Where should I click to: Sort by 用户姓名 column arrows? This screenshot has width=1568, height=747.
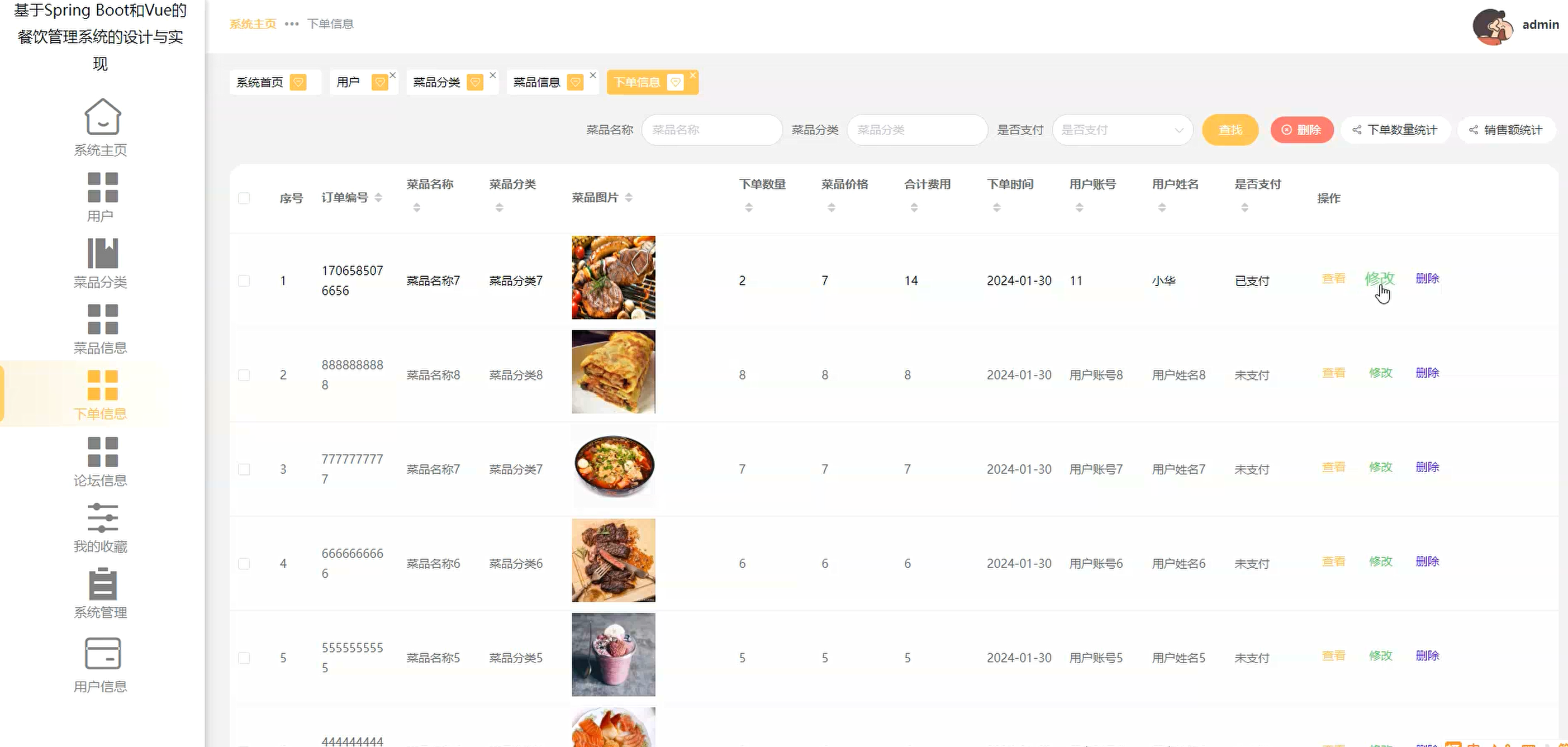(1162, 208)
